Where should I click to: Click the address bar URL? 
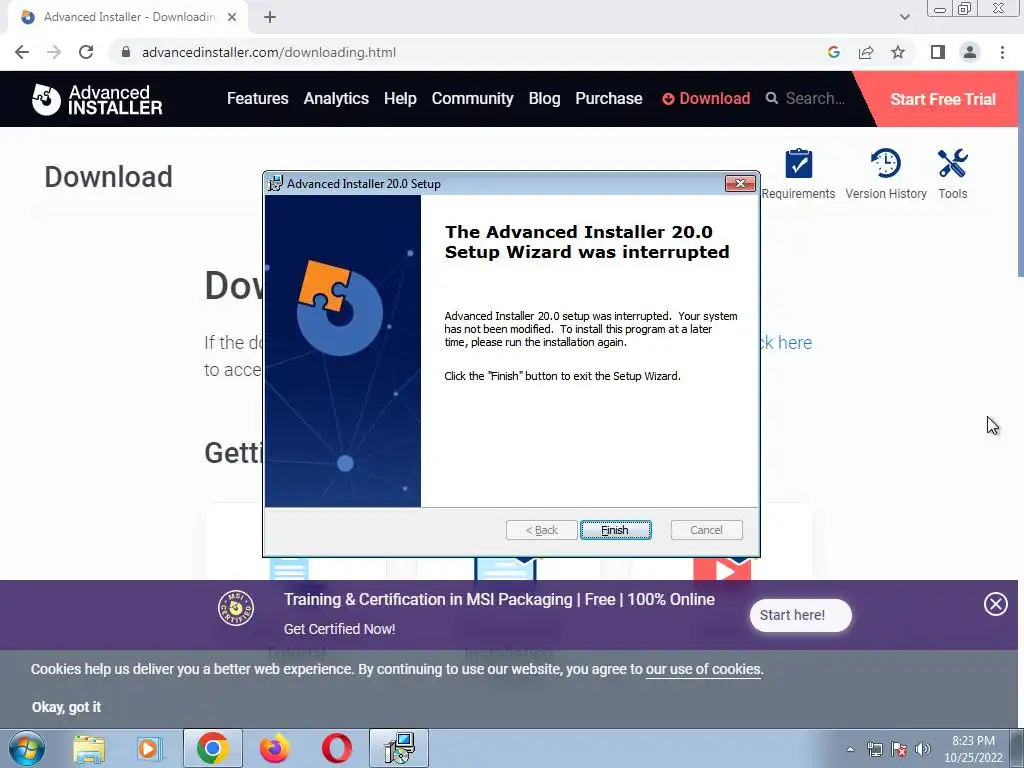[268, 52]
